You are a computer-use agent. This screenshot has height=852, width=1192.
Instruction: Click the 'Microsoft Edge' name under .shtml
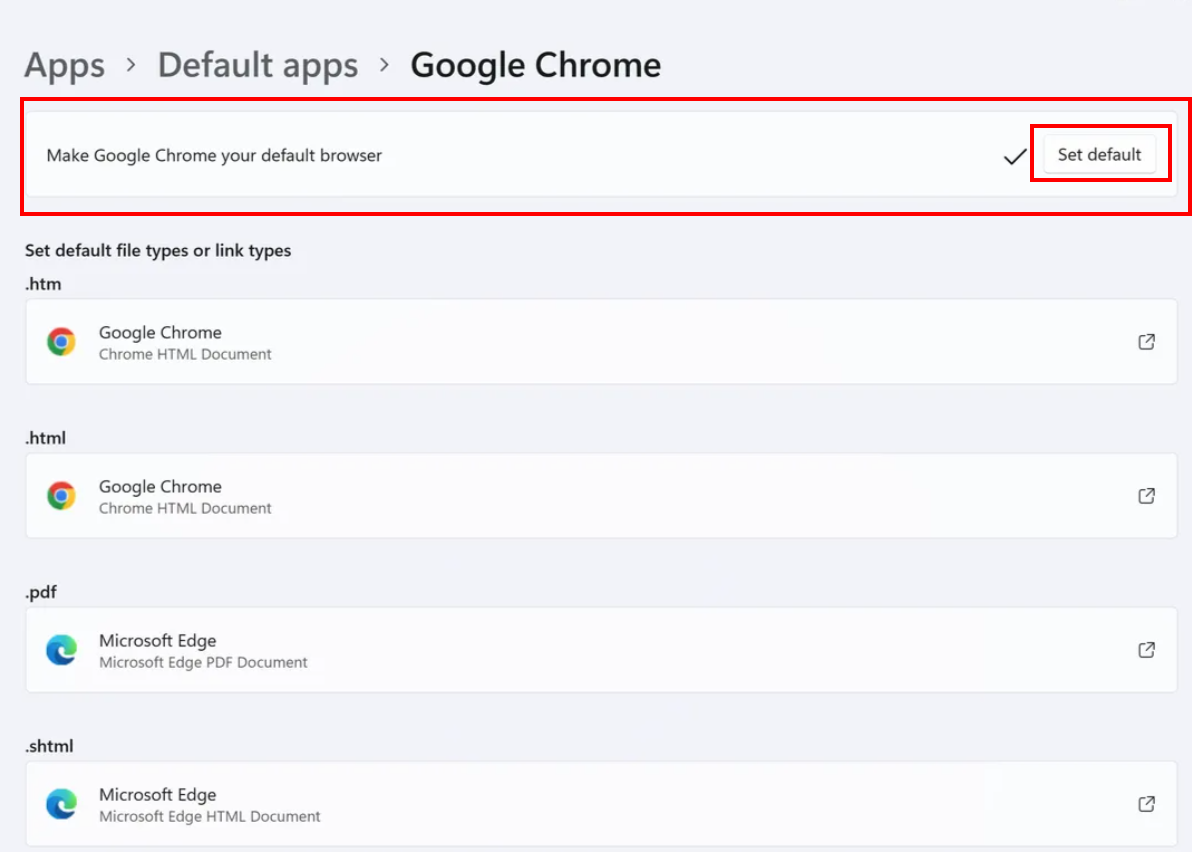(157, 795)
